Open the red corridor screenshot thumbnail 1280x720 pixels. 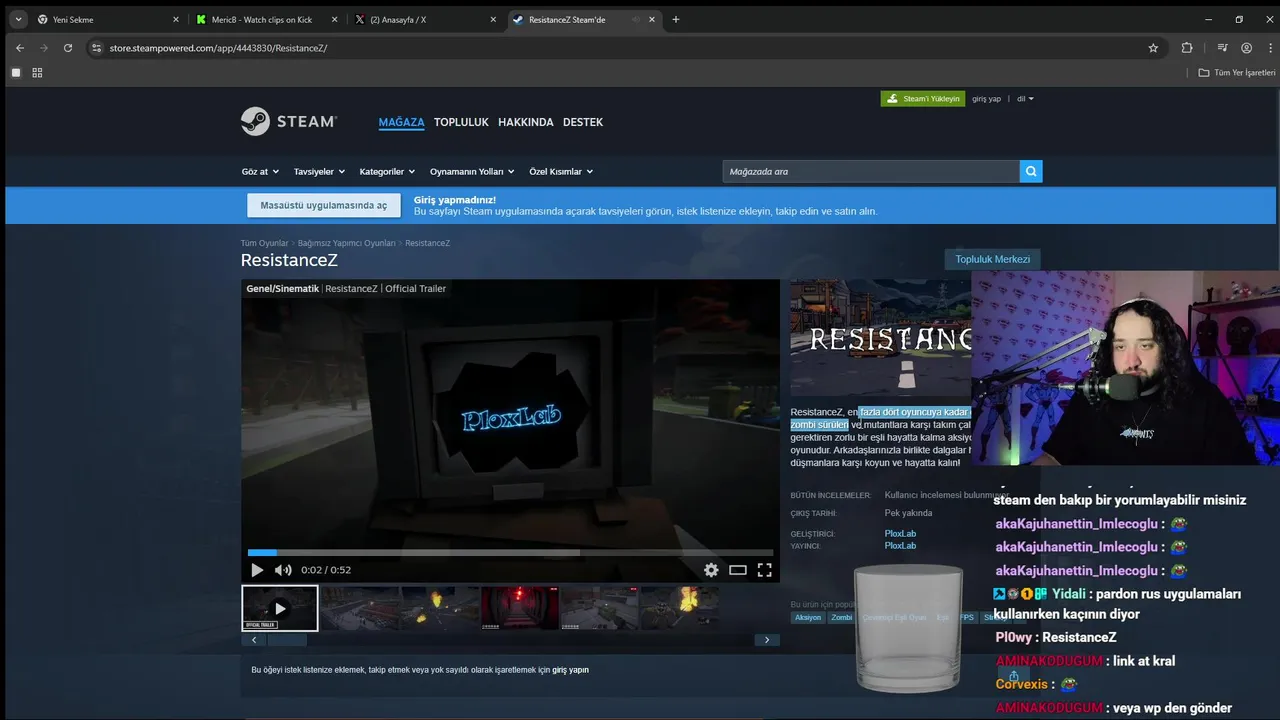point(520,608)
